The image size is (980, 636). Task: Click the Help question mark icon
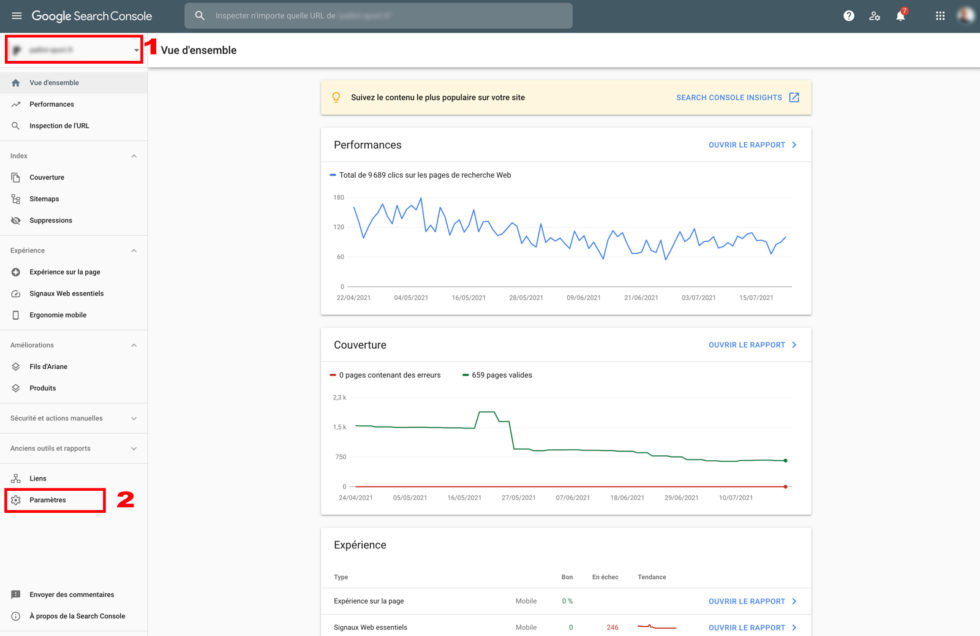[x=849, y=16]
